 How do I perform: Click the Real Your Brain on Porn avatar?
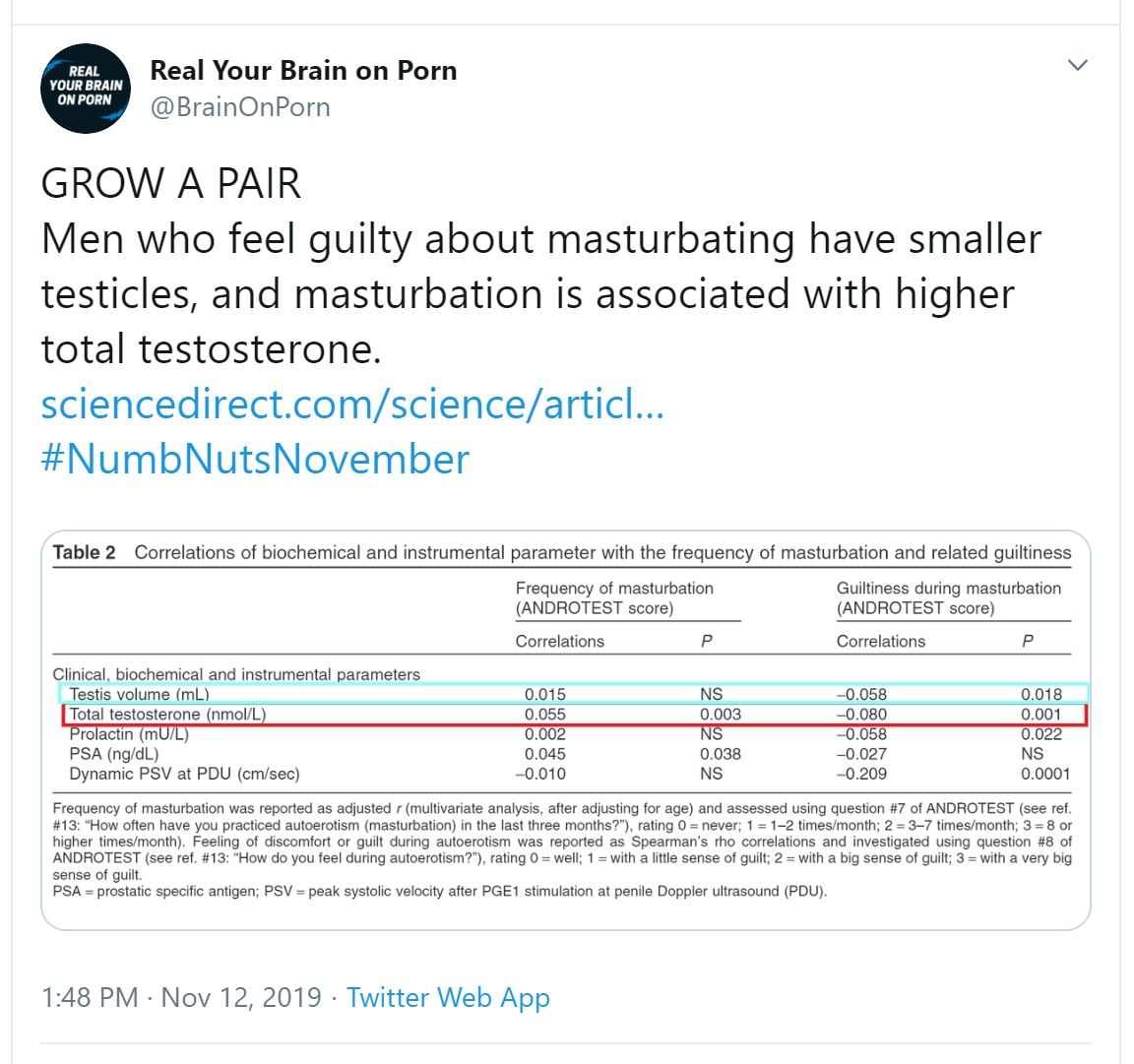pos(86,89)
